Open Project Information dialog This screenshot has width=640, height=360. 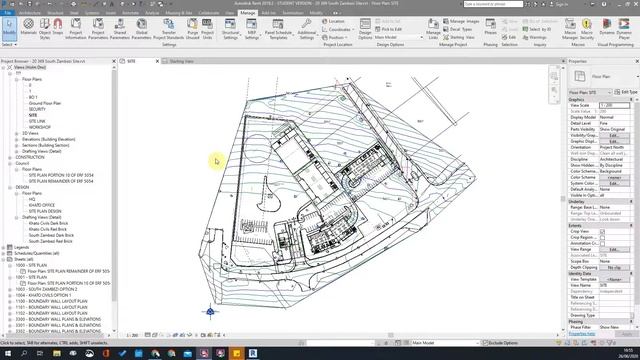[x=76, y=29]
